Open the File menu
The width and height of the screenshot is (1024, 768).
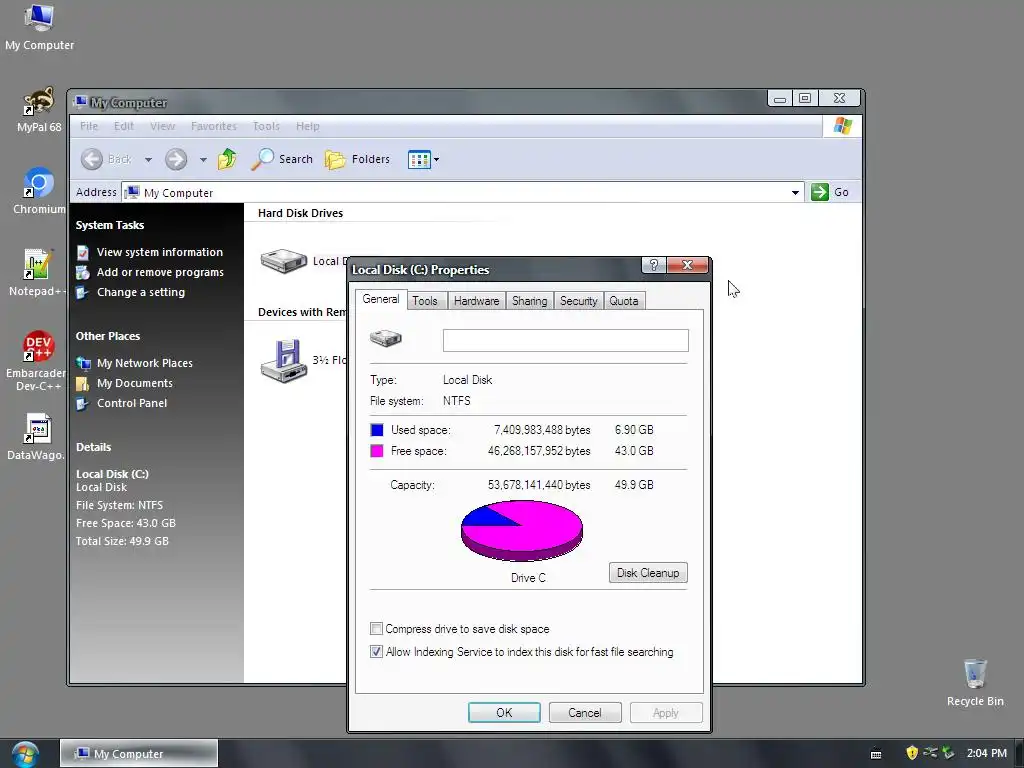[x=89, y=126]
